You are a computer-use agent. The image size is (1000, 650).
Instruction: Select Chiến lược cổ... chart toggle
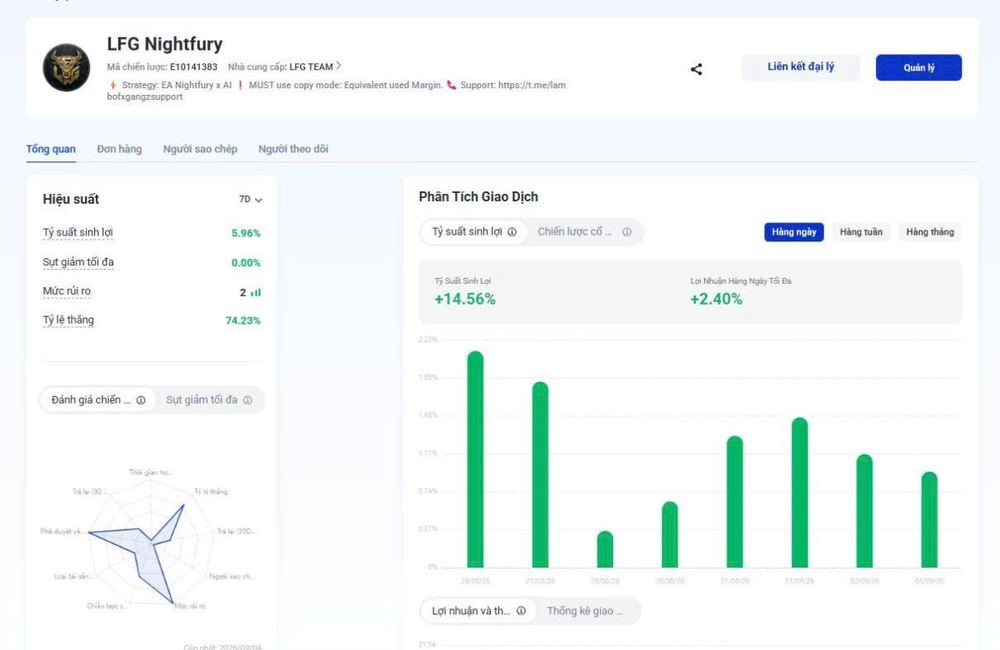584,232
